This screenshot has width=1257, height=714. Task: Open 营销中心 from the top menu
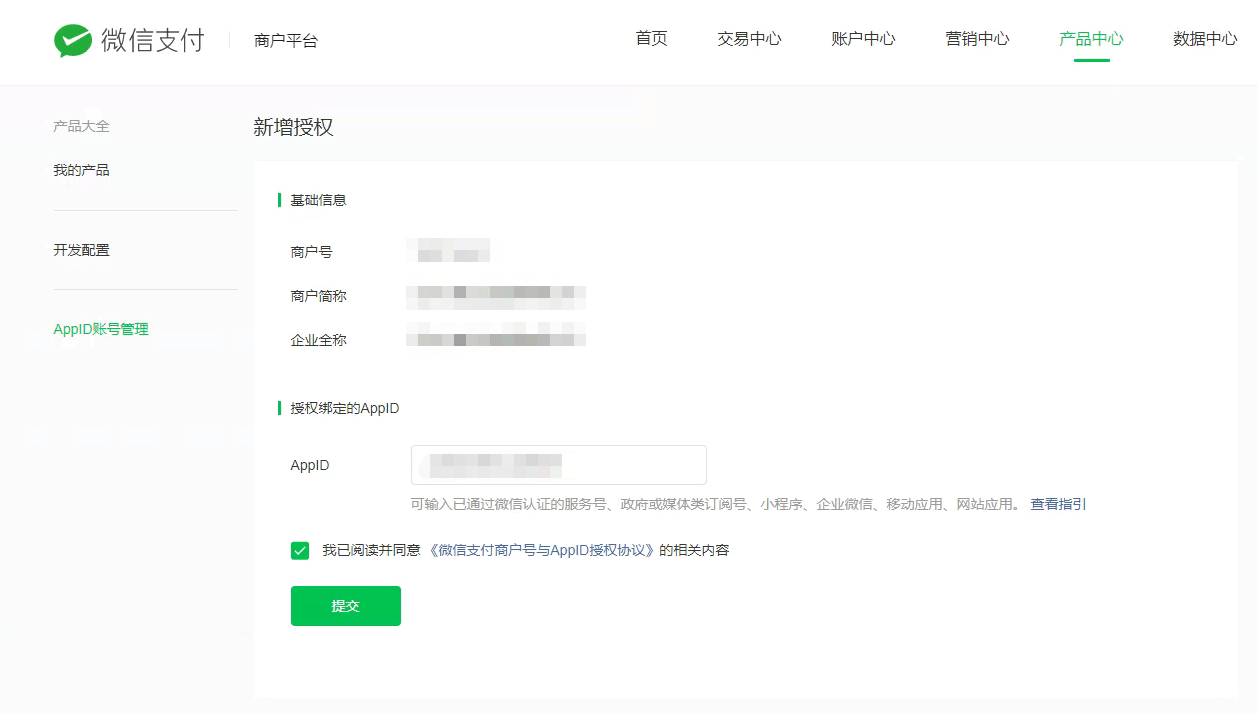click(977, 39)
